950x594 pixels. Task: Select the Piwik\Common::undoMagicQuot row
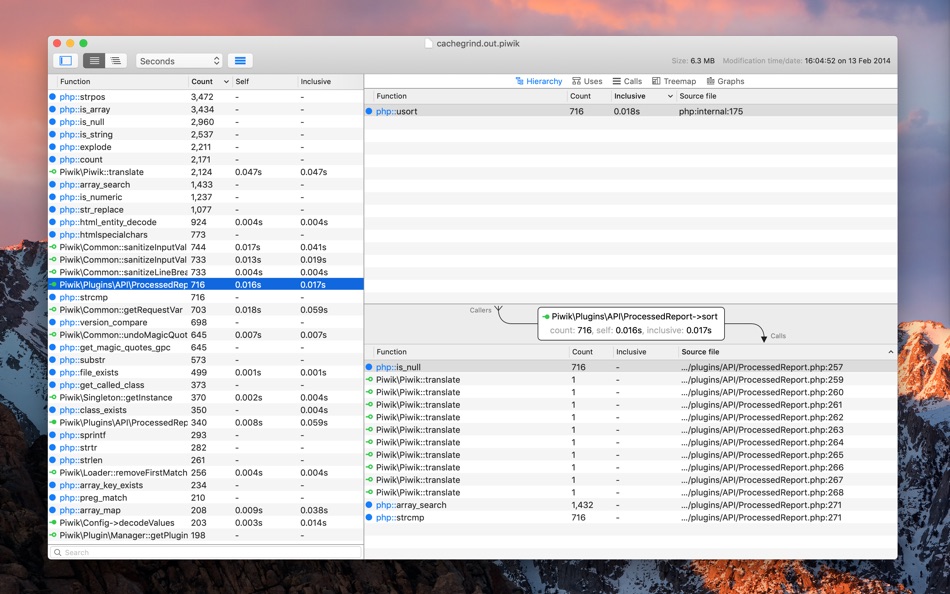click(x=206, y=335)
